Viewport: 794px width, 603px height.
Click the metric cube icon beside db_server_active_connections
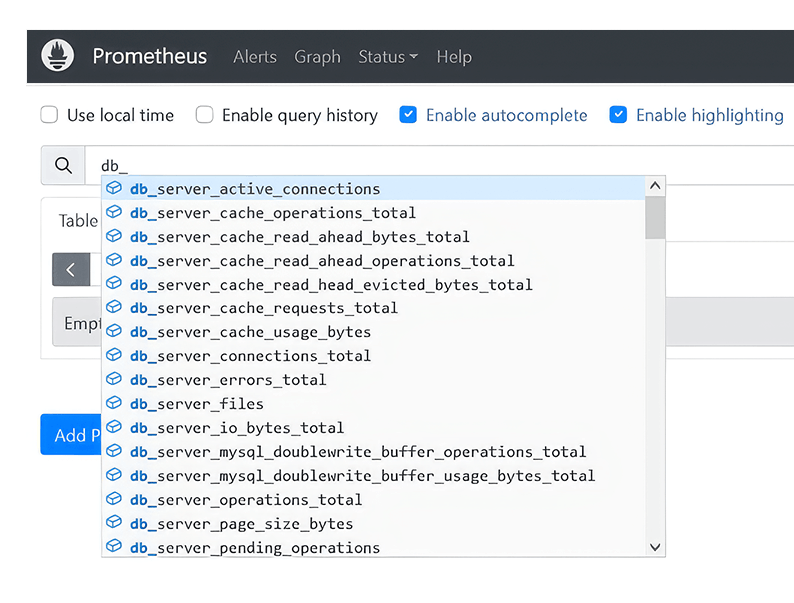(x=114, y=188)
